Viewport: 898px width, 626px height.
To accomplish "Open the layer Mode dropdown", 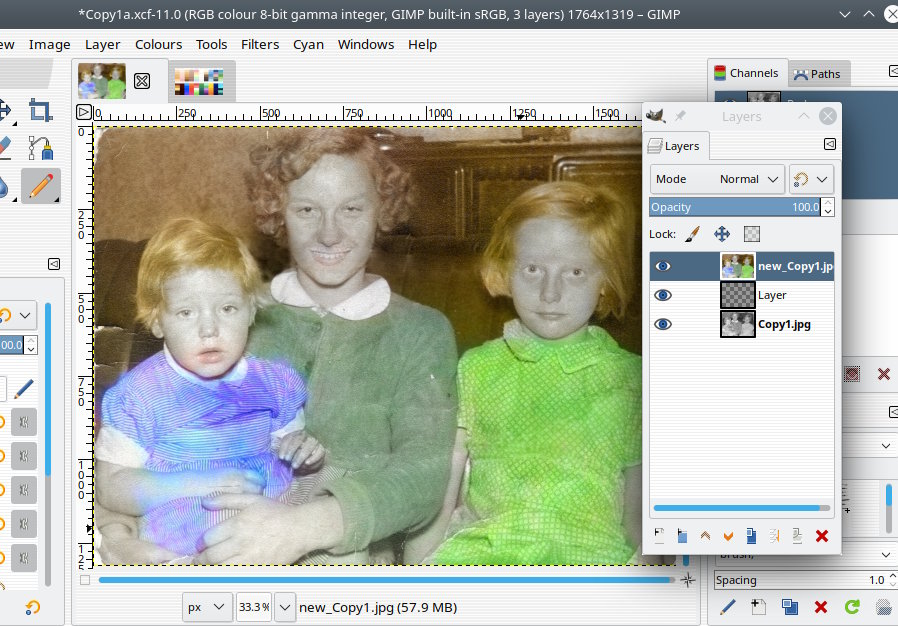I will tap(716, 179).
